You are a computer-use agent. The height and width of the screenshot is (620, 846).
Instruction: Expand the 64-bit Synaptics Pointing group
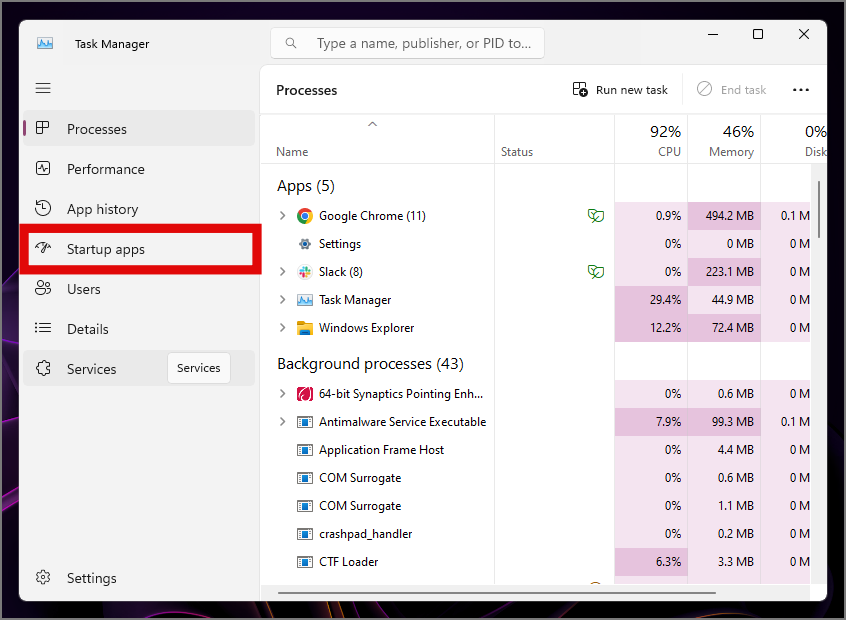[282, 394]
